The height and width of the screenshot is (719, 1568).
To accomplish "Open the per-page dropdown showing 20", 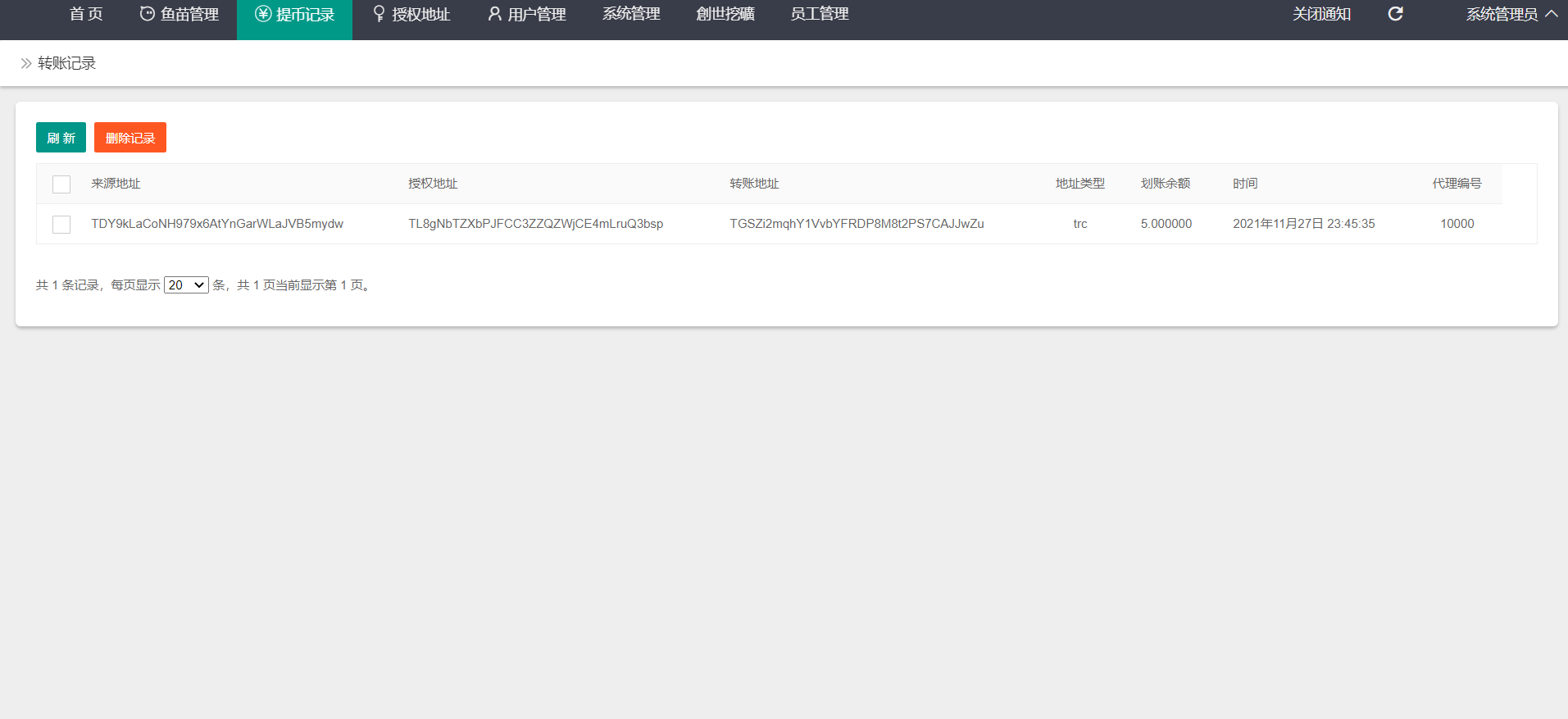I will tap(186, 285).
